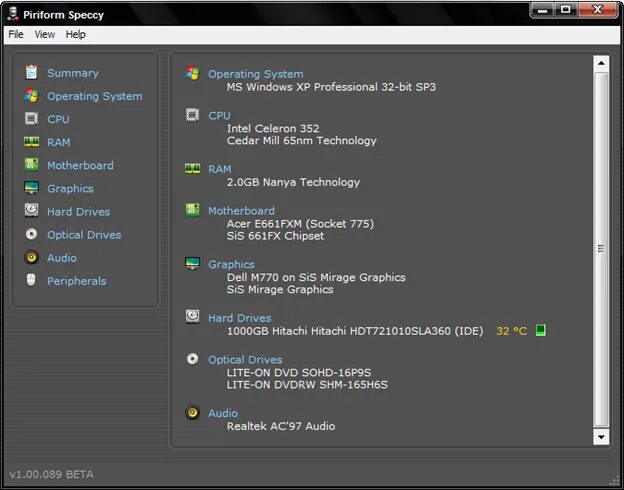The width and height of the screenshot is (624, 490).
Task: Click the vertical scrollbar thumb
Action: (601, 249)
